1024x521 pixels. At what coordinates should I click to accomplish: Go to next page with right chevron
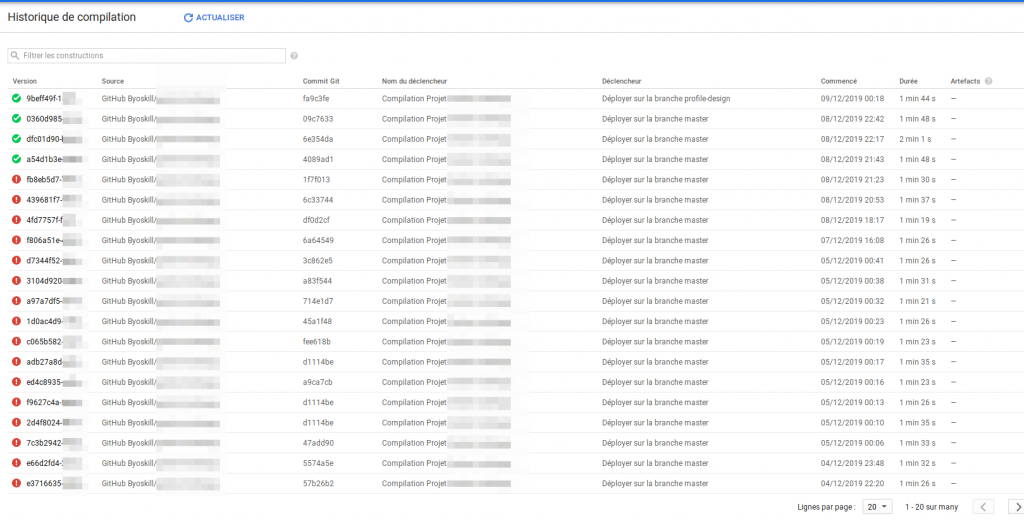pos(1013,507)
